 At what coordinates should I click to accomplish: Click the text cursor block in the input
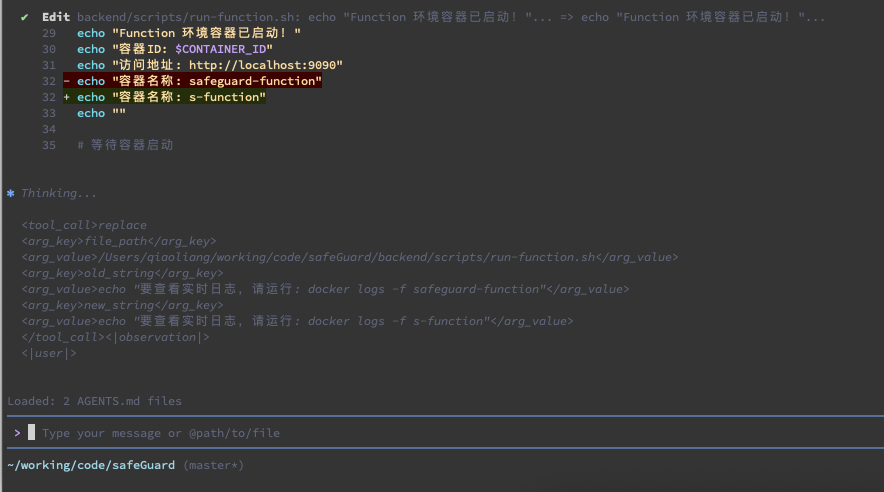tap(32, 433)
